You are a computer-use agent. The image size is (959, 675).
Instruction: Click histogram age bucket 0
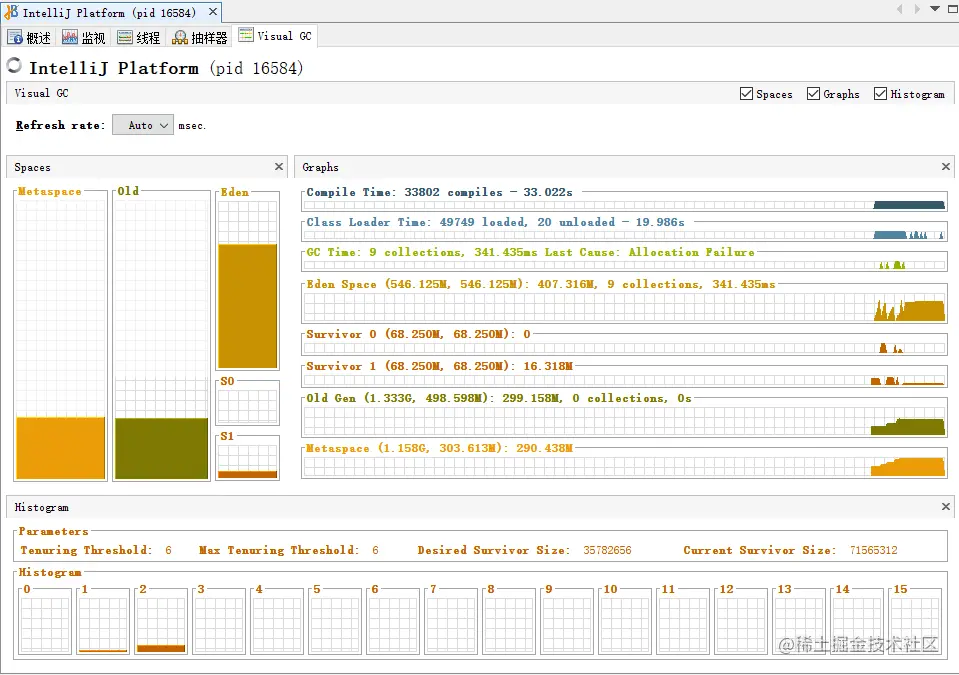click(45, 624)
